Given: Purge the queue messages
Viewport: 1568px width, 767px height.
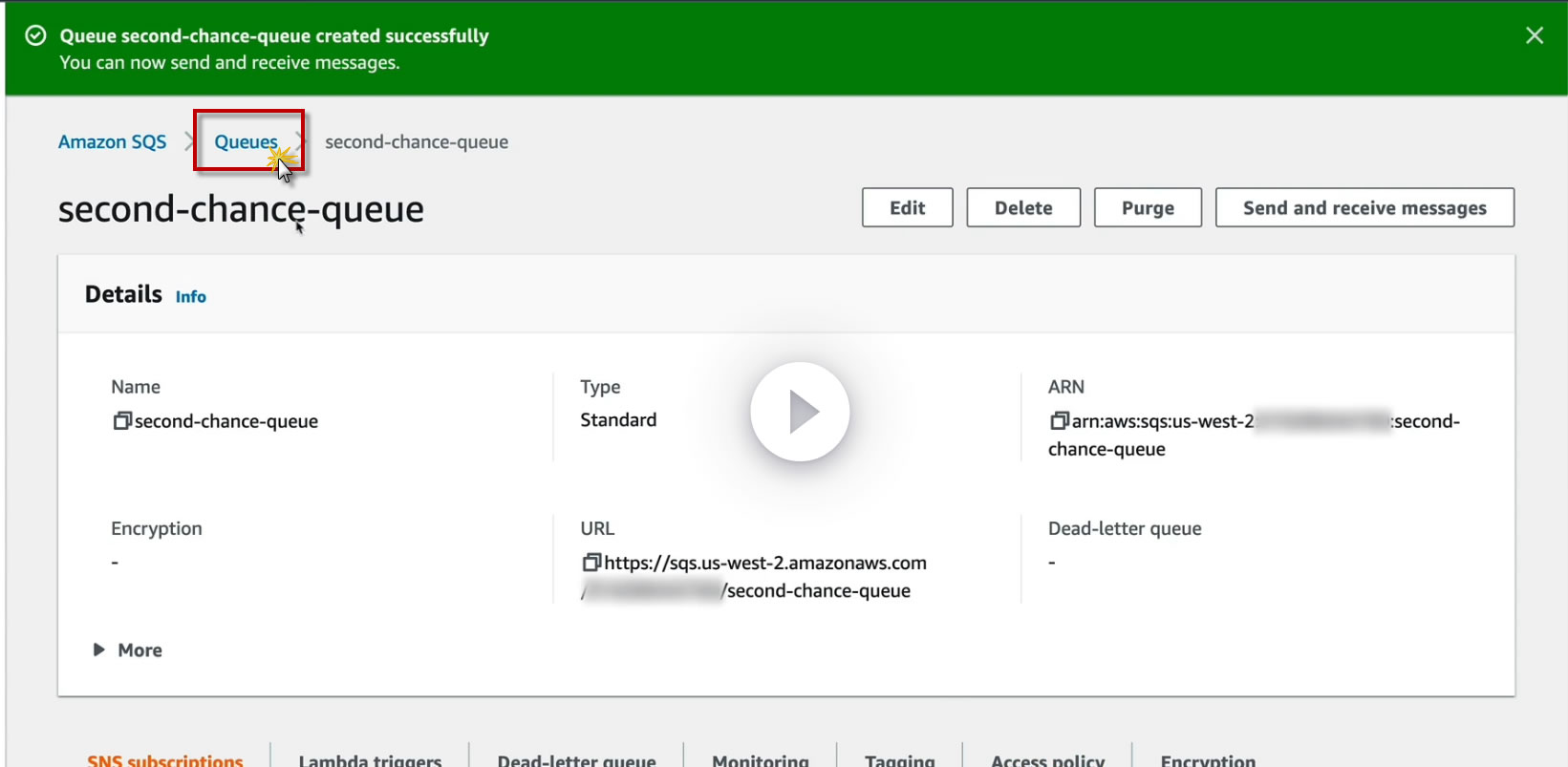Looking at the screenshot, I should pos(1148,207).
